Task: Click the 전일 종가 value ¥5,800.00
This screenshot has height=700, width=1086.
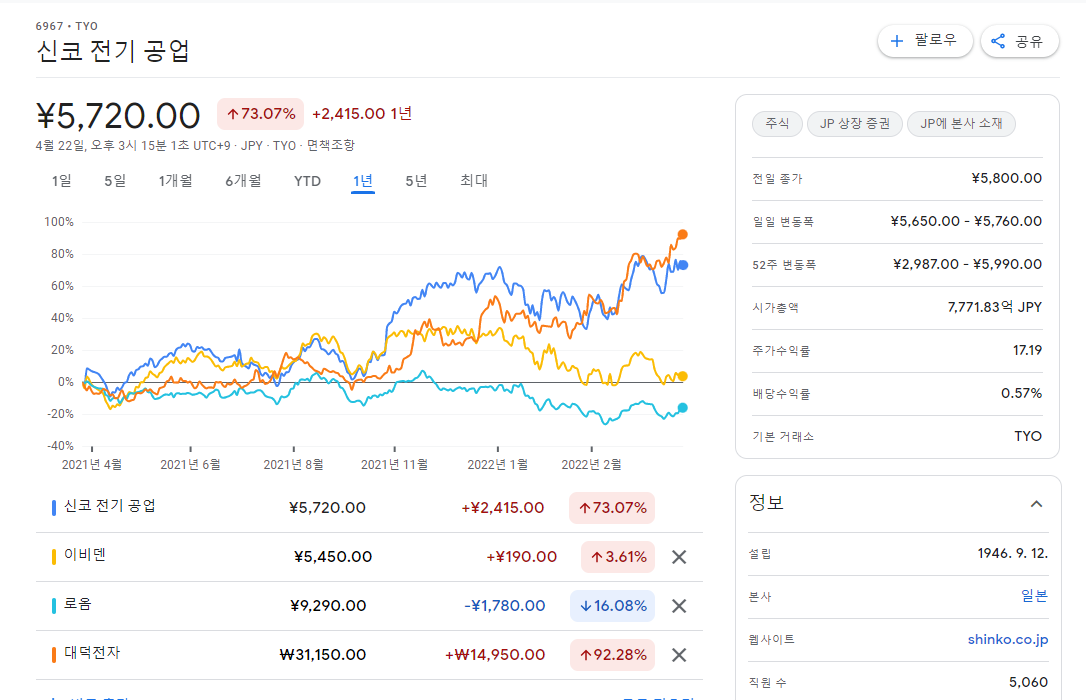Action: [x=1006, y=179]
